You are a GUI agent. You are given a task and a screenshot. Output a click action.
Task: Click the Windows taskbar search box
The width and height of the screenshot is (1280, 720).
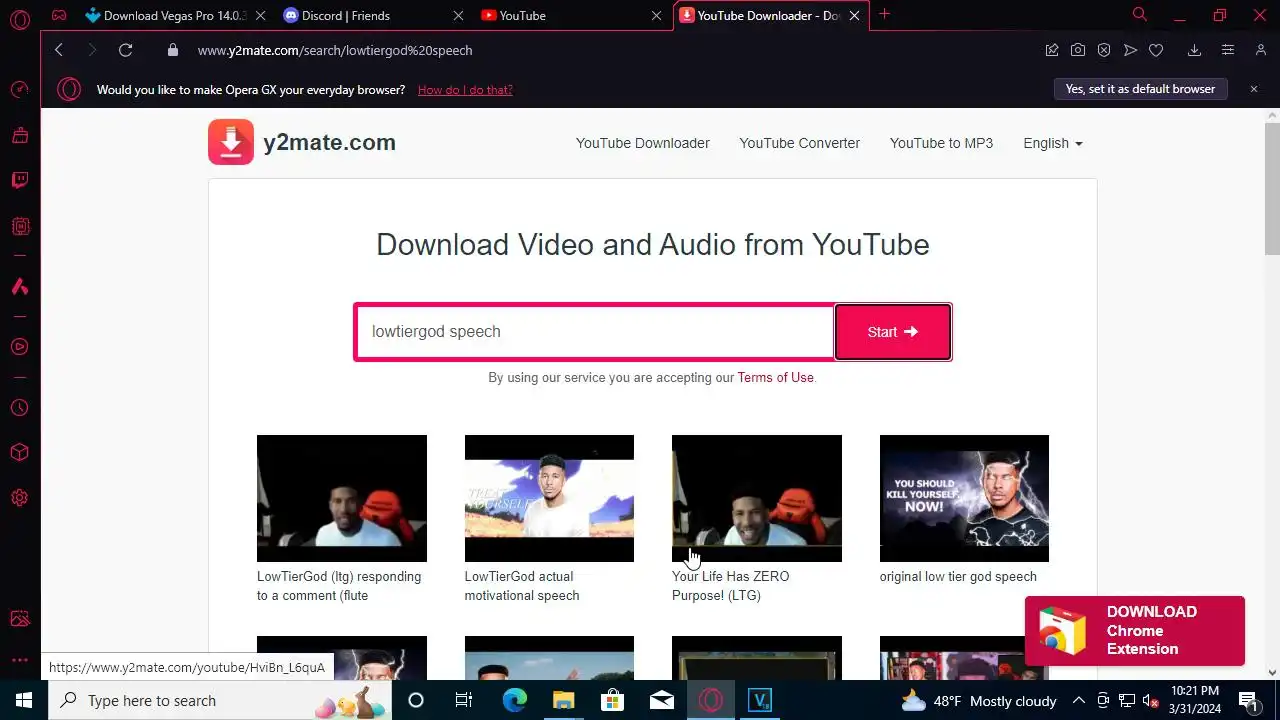click(221, 700)
